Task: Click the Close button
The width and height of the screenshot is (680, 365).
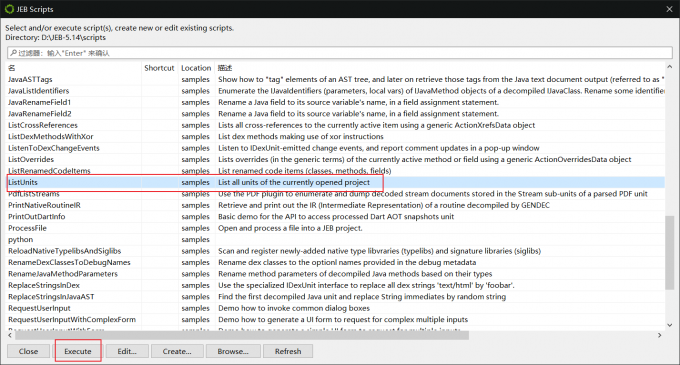Action: click(28, 351)
